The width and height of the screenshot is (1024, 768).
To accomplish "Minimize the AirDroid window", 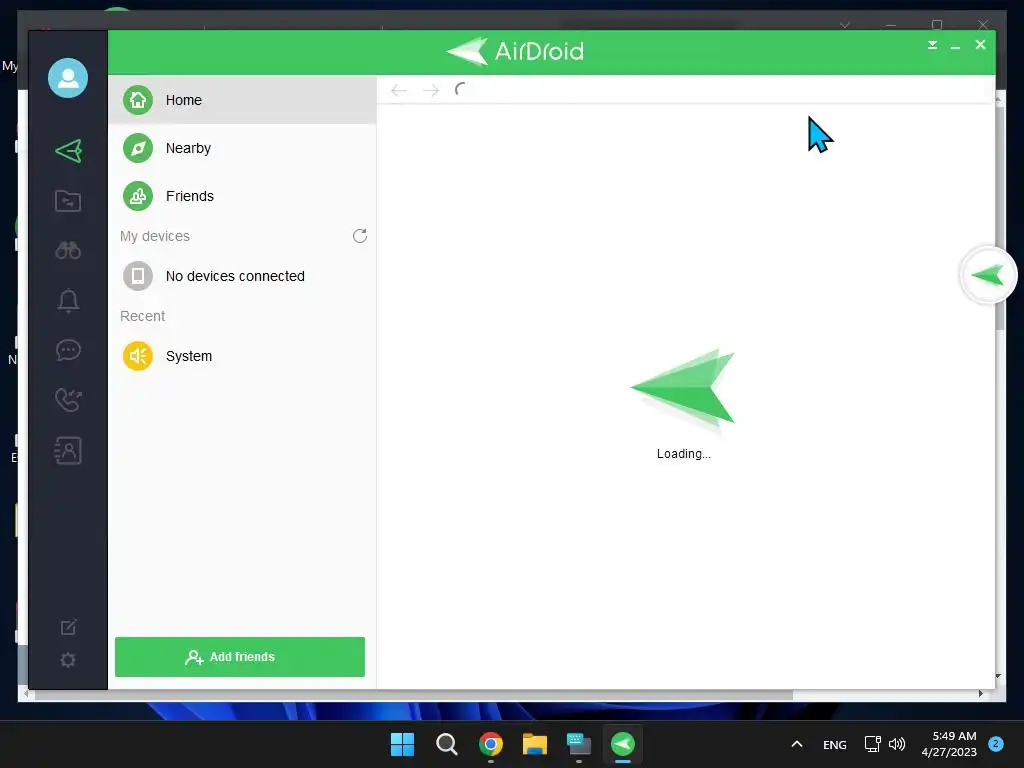I will coord(955,46).
